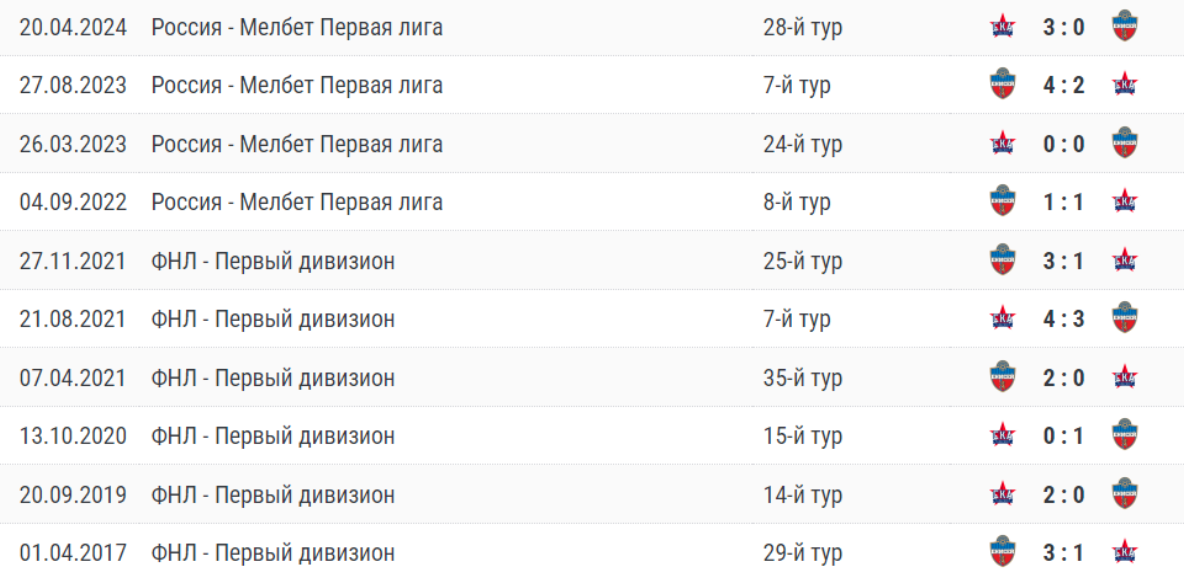Click away team shield logo in 20.04.2024 match
The width and height of the screenshot is (1184, 580).
click(x=1125, y=27)
